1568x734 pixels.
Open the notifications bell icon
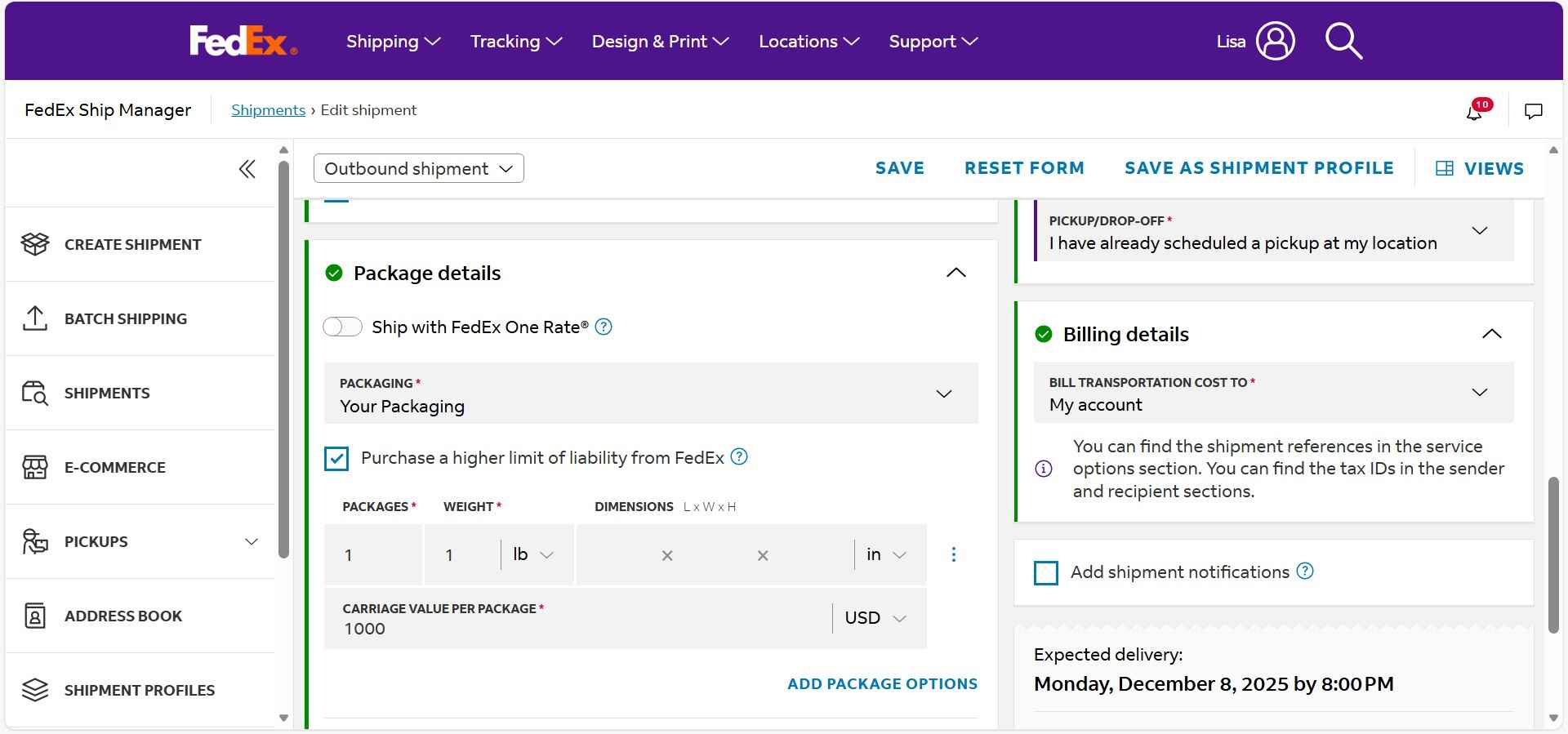(x=1475, y=112)
